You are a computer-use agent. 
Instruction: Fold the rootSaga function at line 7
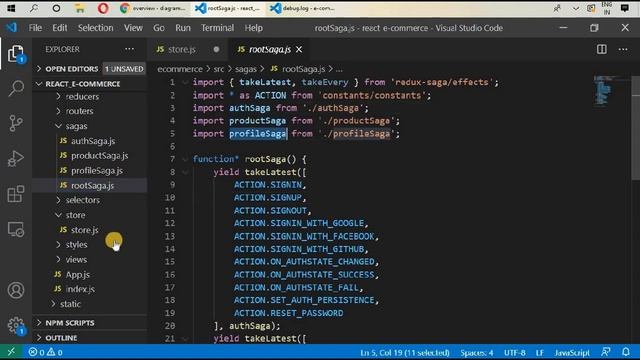185,159
